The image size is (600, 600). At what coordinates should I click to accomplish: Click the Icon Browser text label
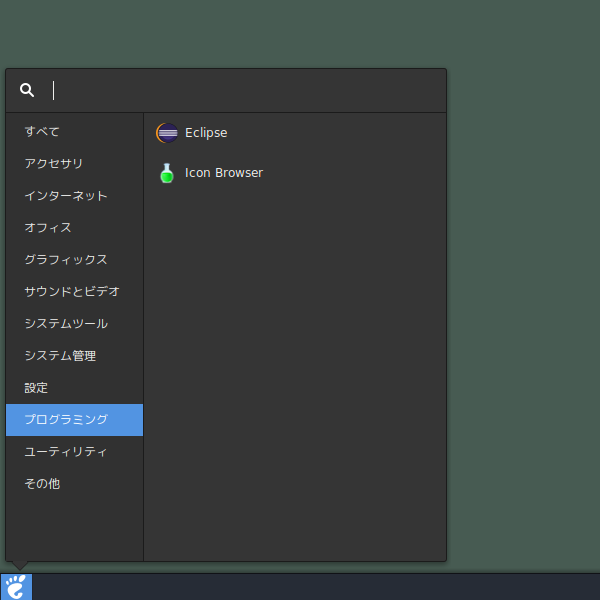click(x=224, y=173)
